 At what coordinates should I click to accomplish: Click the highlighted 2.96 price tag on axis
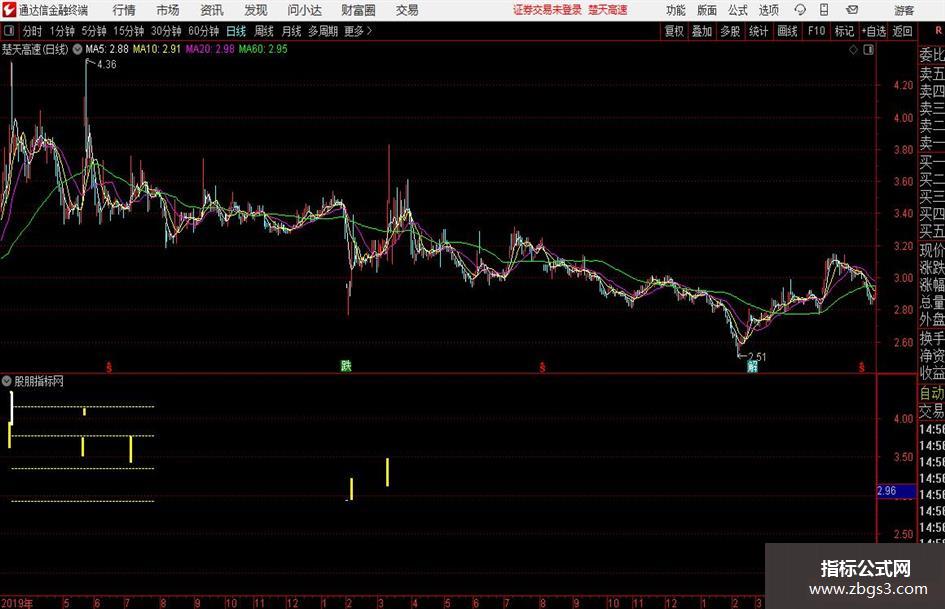pos(896,491)
